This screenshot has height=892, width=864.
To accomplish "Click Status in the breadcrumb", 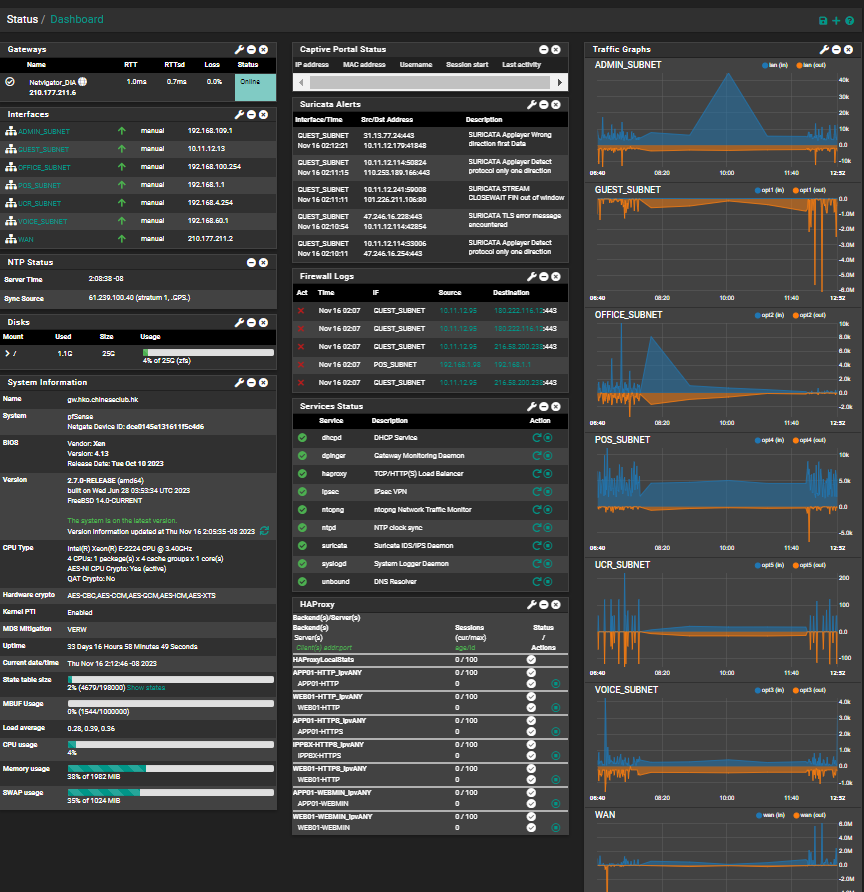I will (x=22, y=19).
